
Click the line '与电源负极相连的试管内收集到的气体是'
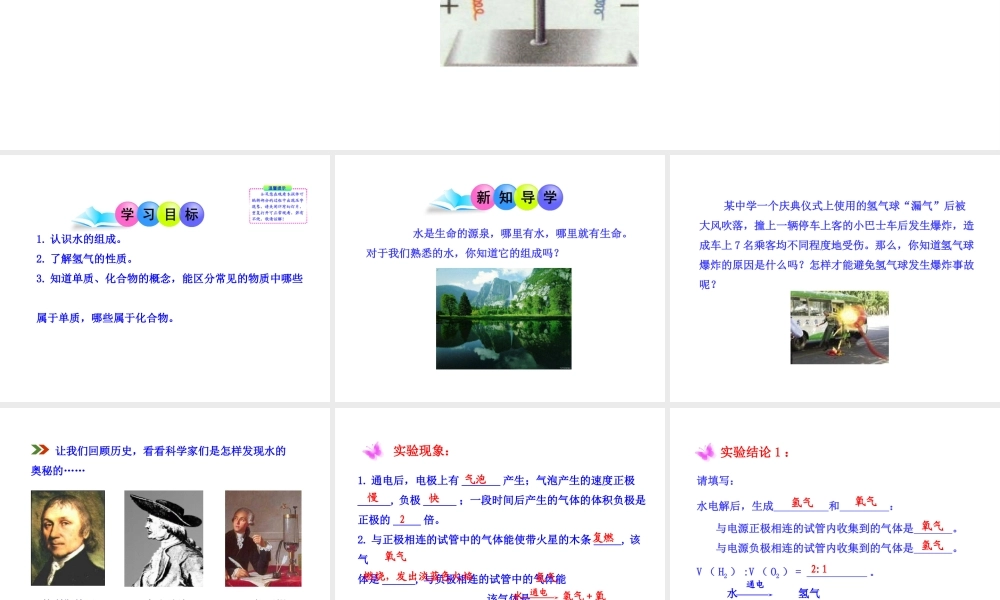coord(837,547)
